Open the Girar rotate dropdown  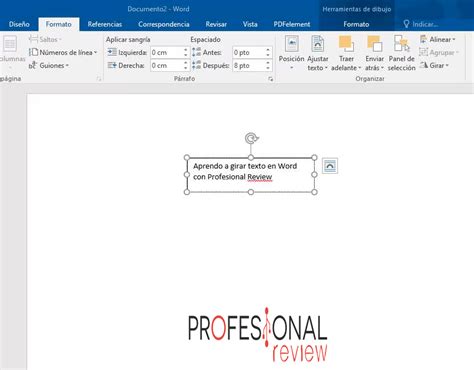[434, 65]
